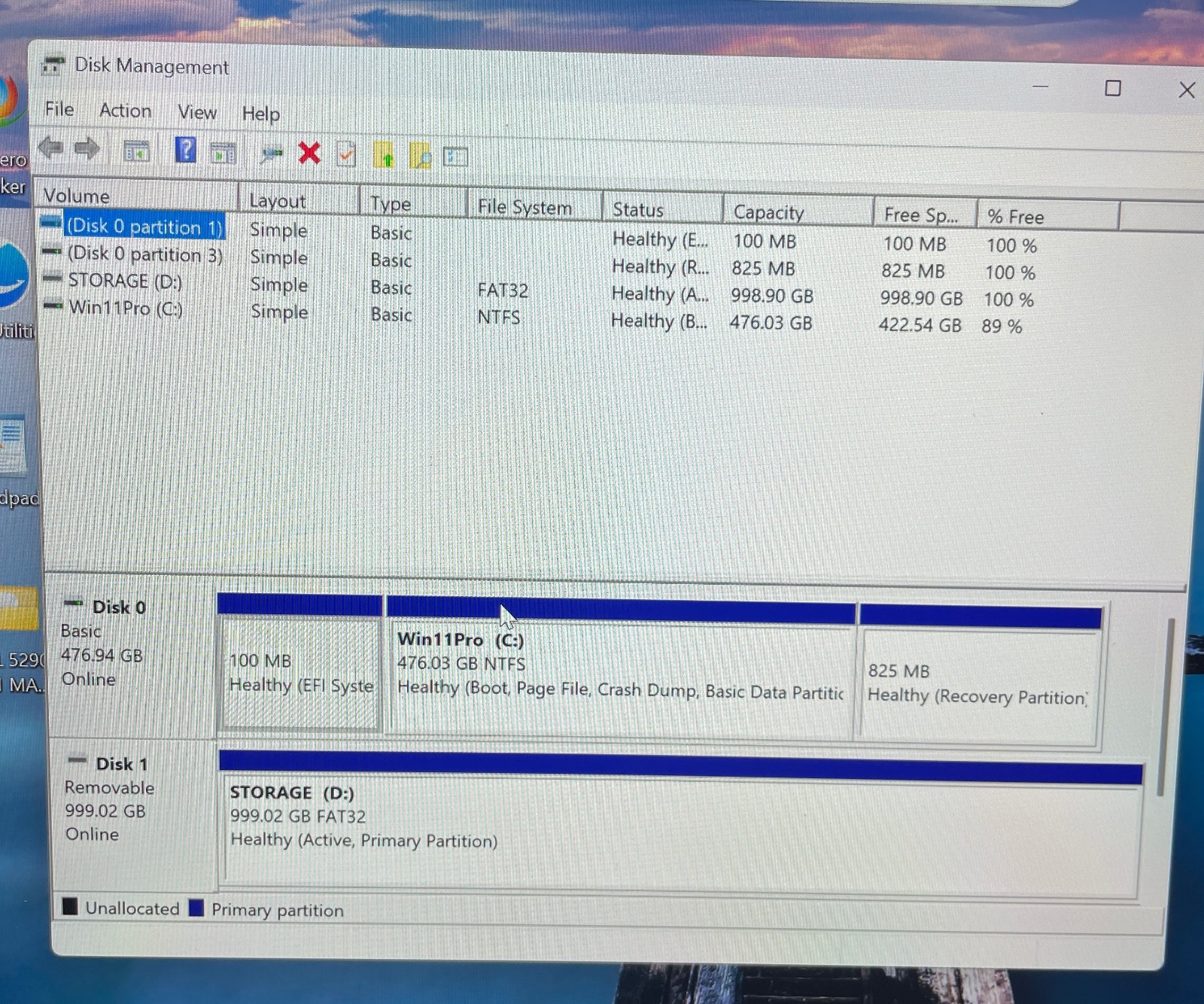The height and width of the screenshot is (1004, 1204).
Task: Click the disk icon next to Disk 1 label
Action: pos(78,760)
